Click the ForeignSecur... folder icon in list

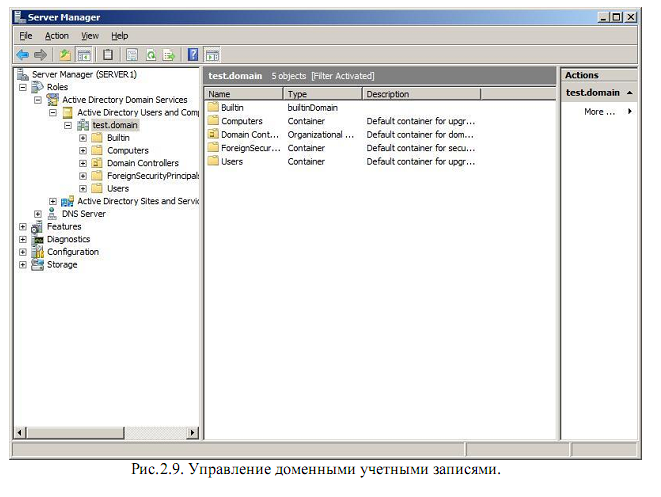pyautogui.click(x=213, y=148)
